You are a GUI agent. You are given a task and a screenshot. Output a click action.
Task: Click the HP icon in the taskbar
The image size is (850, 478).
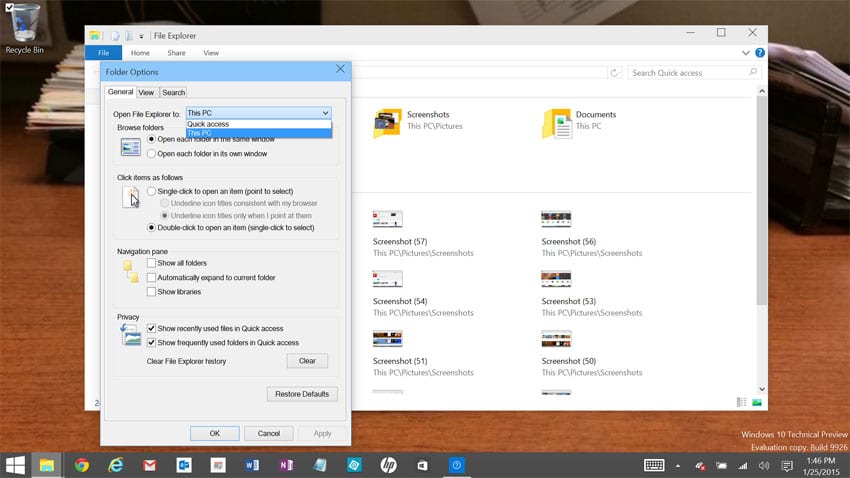[x=388, y=465]
